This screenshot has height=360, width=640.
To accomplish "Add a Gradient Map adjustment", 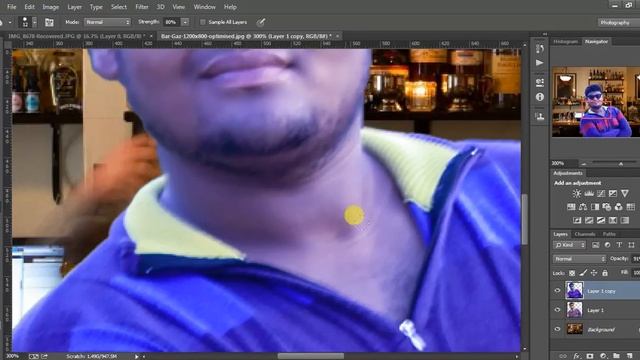I will click(624, 220).
